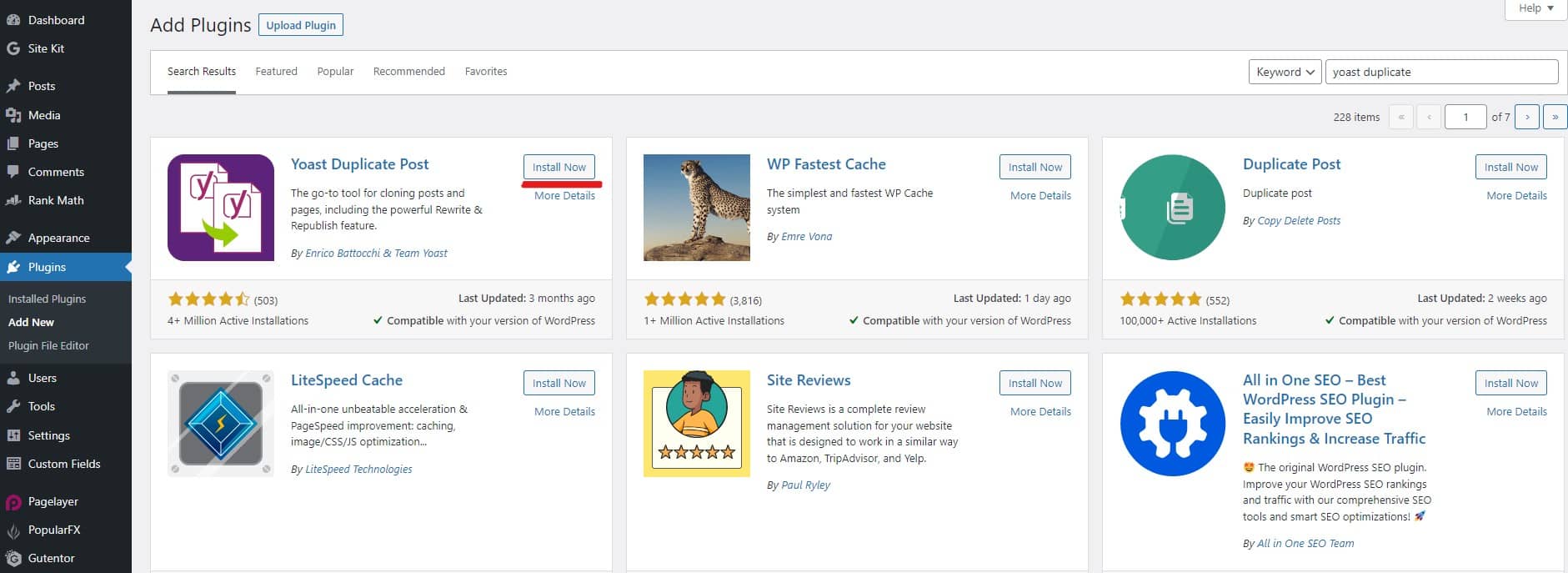Switch to the Recommended tab
Screen dimensions: 1568x573
pos(409,72)
